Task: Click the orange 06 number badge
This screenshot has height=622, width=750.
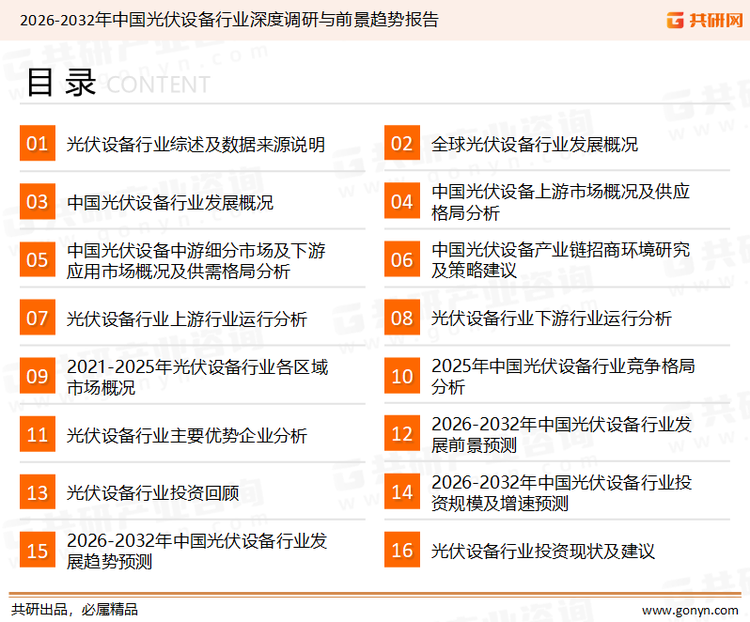Action: point(402,259)
